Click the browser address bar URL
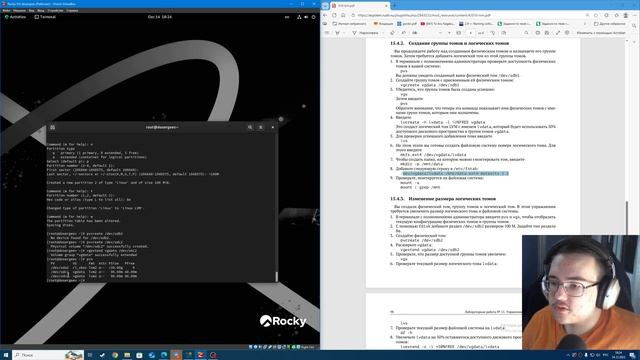The image size is (640, 360). pos(424,15)
